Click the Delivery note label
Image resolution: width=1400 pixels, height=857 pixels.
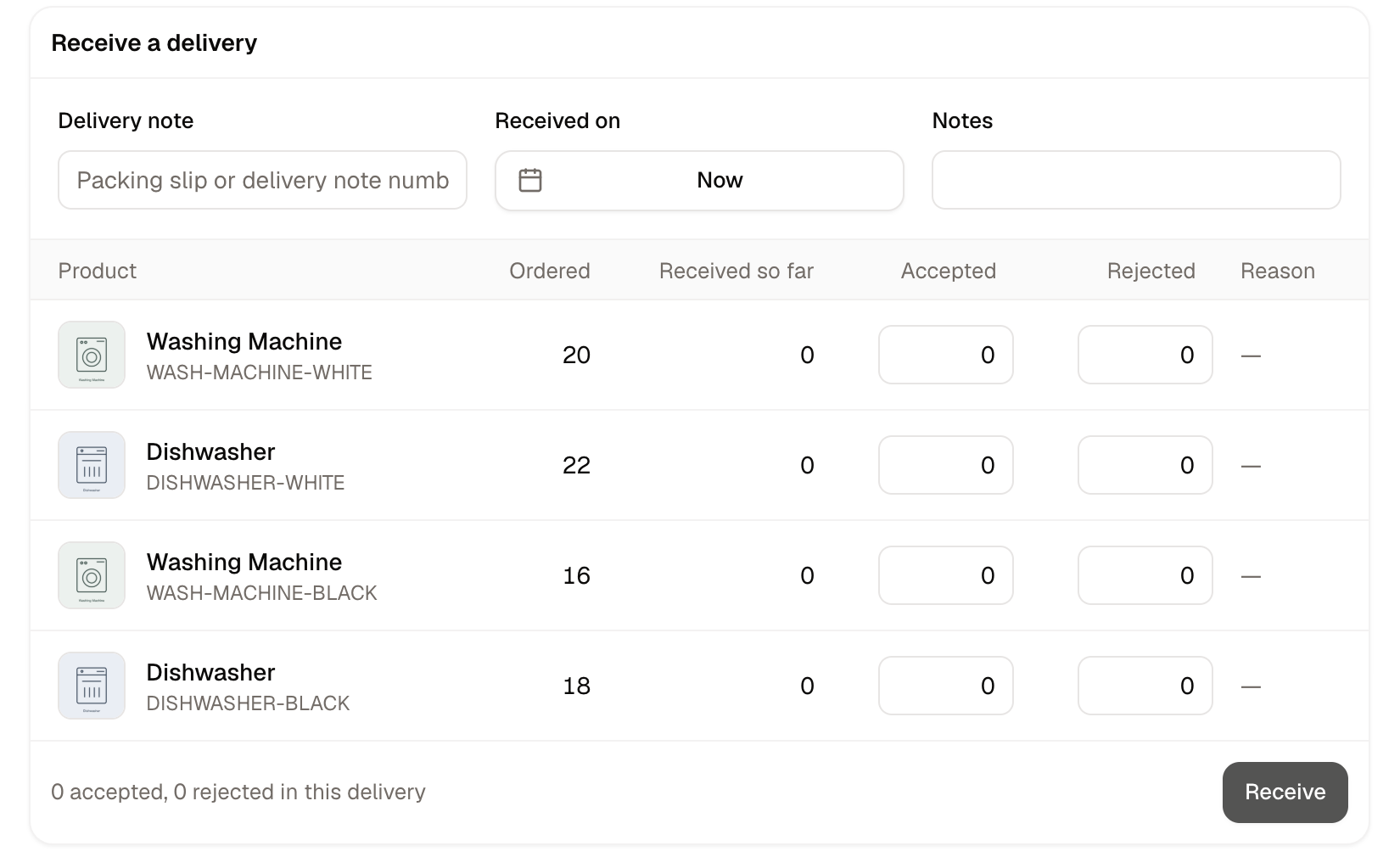126,120
